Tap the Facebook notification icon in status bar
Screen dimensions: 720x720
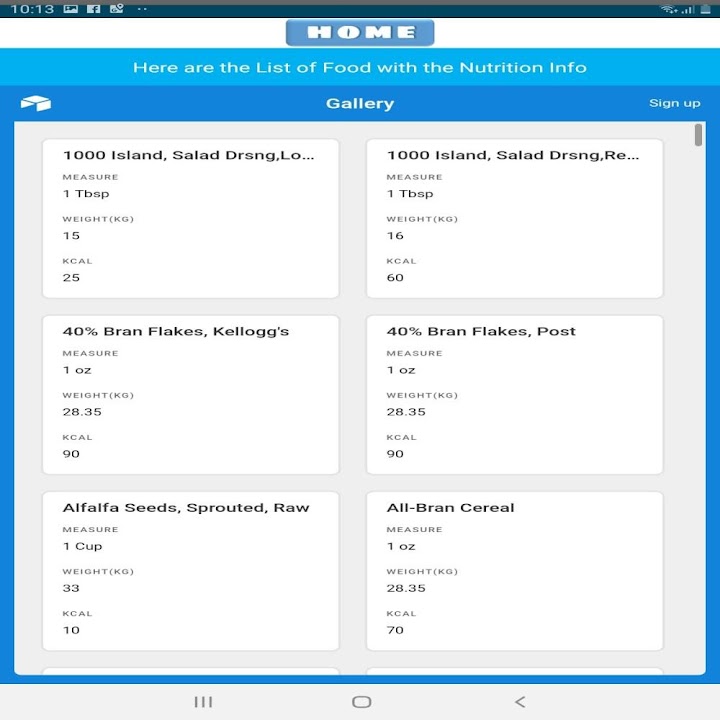coord(94,9)
